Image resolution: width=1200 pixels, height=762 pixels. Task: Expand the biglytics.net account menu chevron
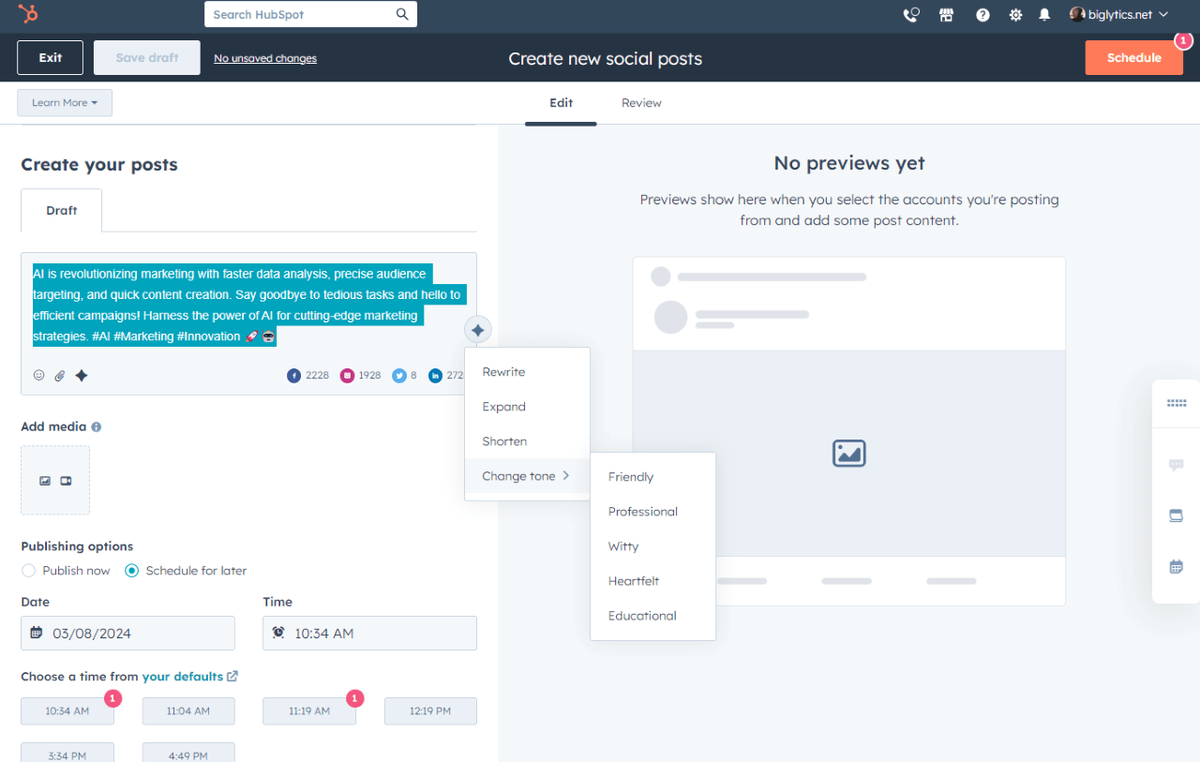click(1163, 15)
